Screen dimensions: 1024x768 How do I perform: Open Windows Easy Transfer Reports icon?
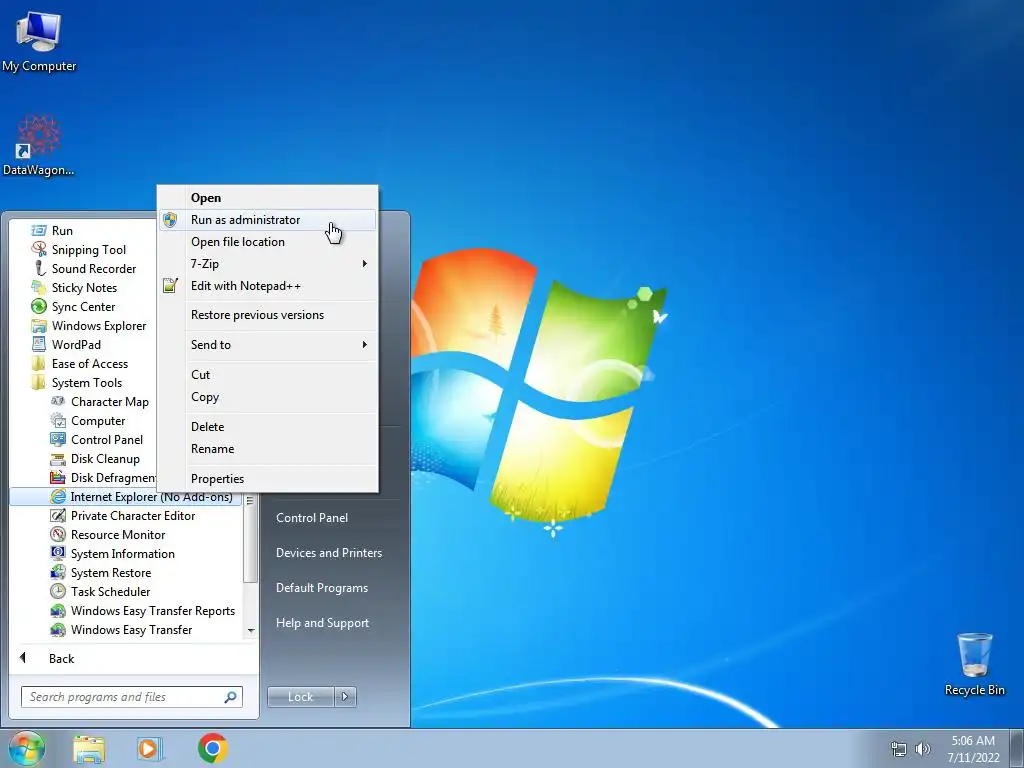(58, 610)
